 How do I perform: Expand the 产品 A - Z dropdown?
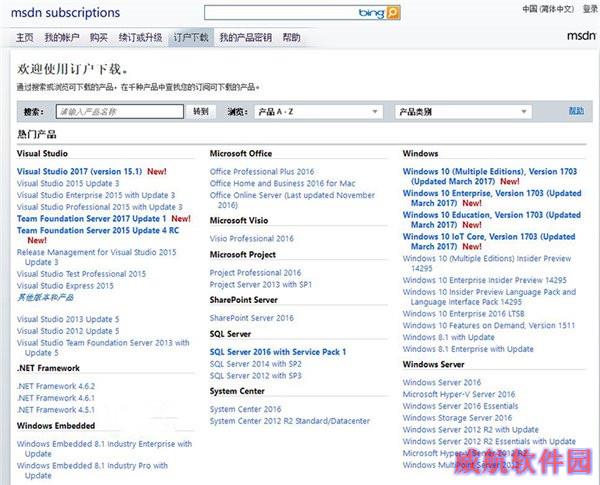[x=318, y=112]
